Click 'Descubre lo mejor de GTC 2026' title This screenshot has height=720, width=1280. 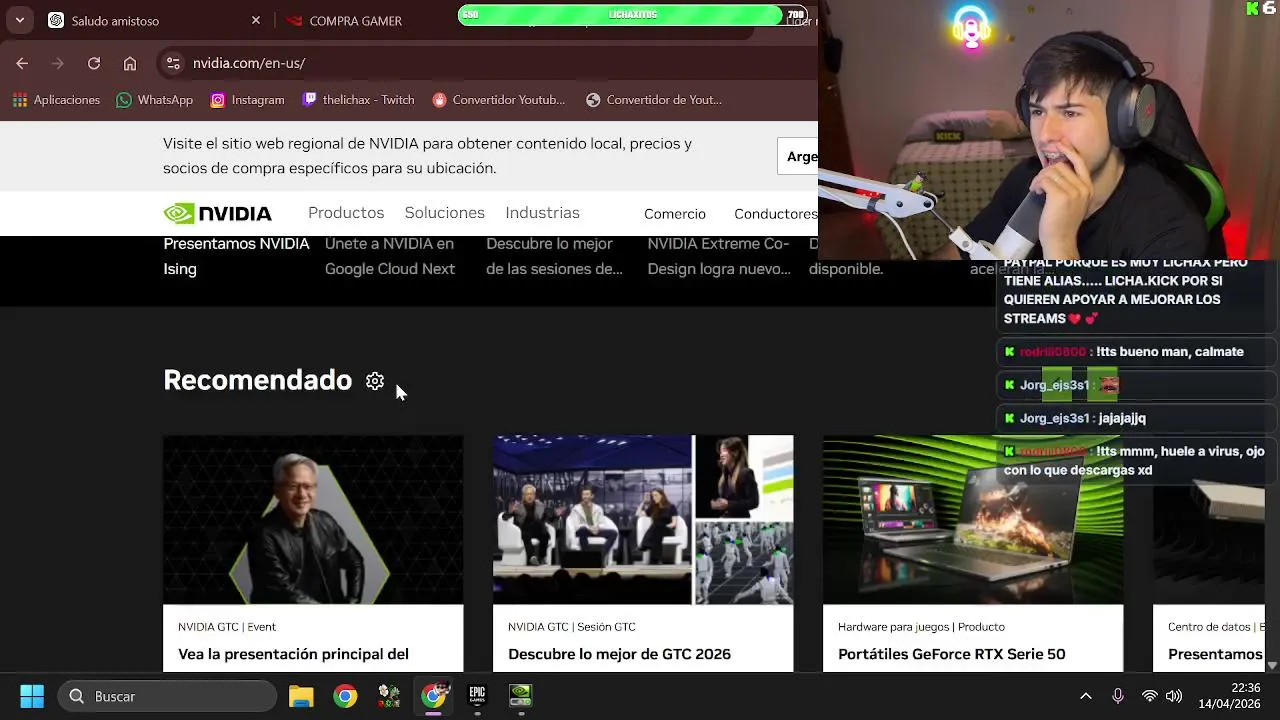point(619,654)
